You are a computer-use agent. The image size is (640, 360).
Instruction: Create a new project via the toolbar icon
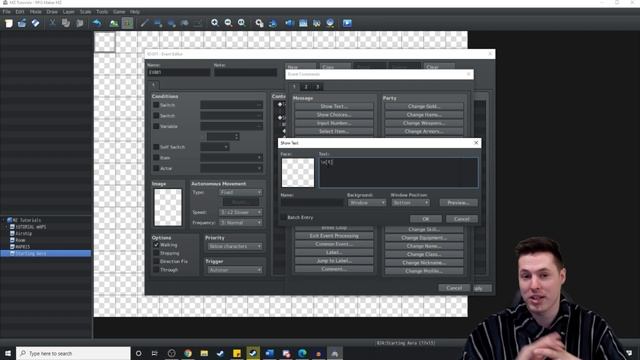pos(9,23)
